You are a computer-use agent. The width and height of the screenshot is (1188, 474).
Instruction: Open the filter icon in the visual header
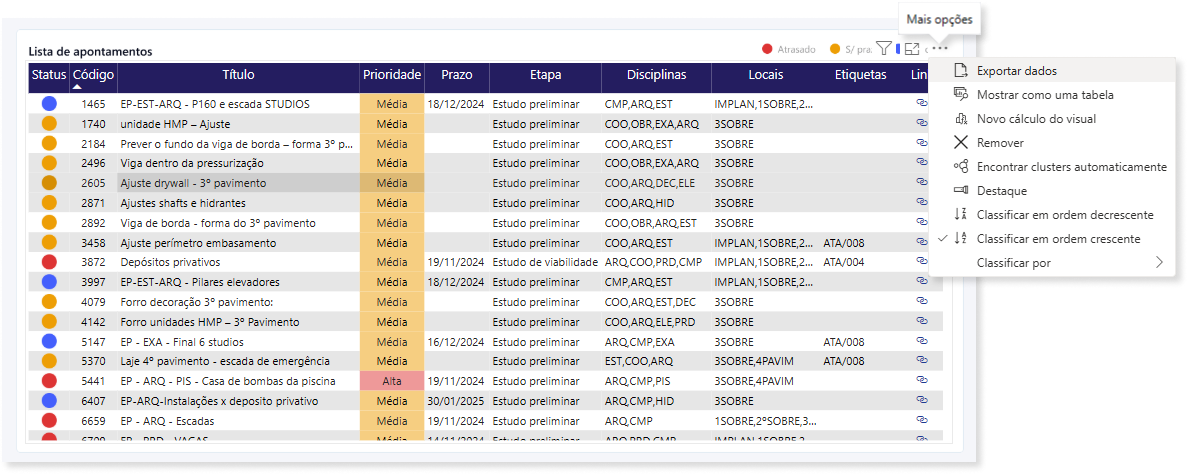[x=883, y=48]
